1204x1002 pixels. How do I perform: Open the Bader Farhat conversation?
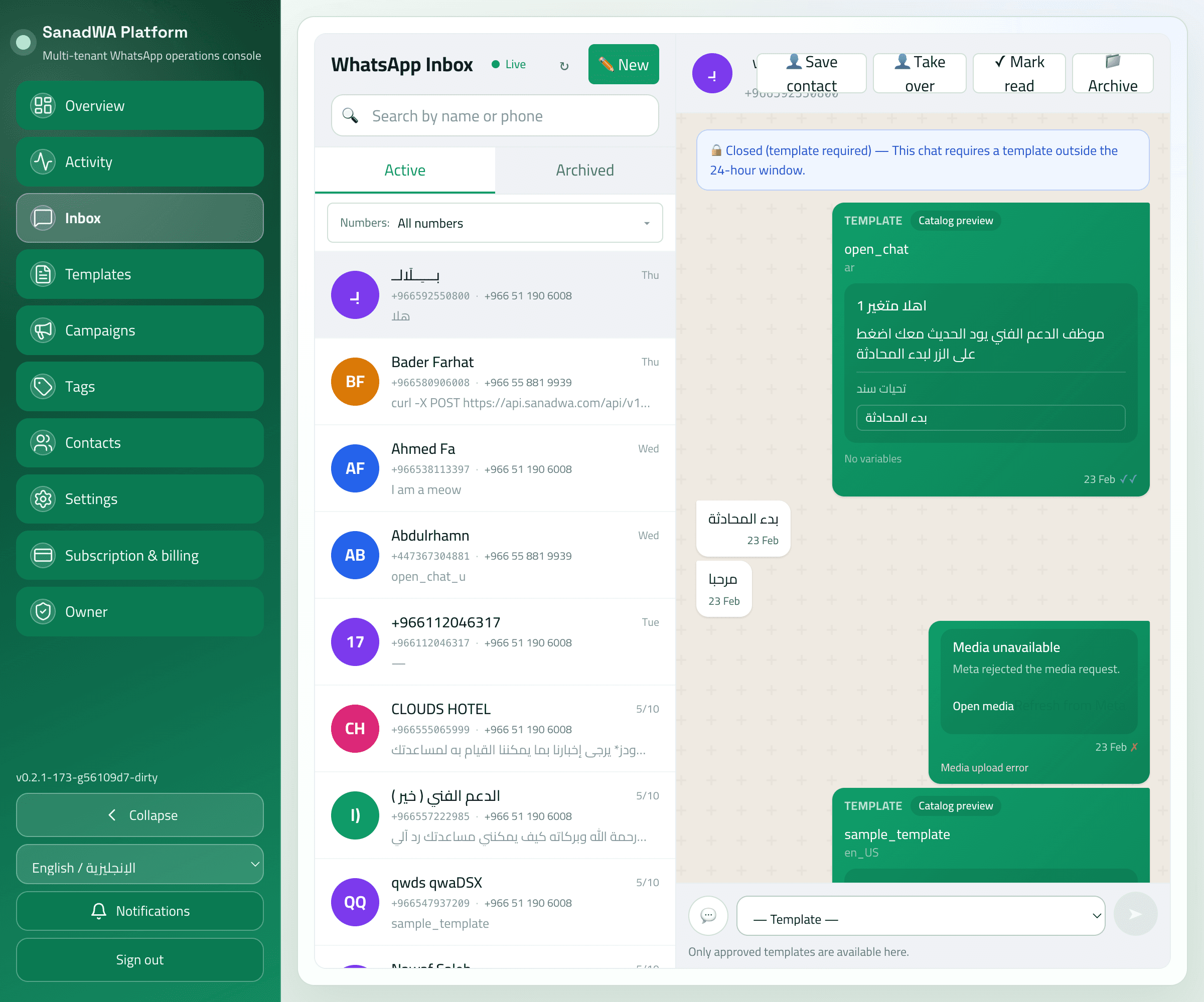[495, 382]
